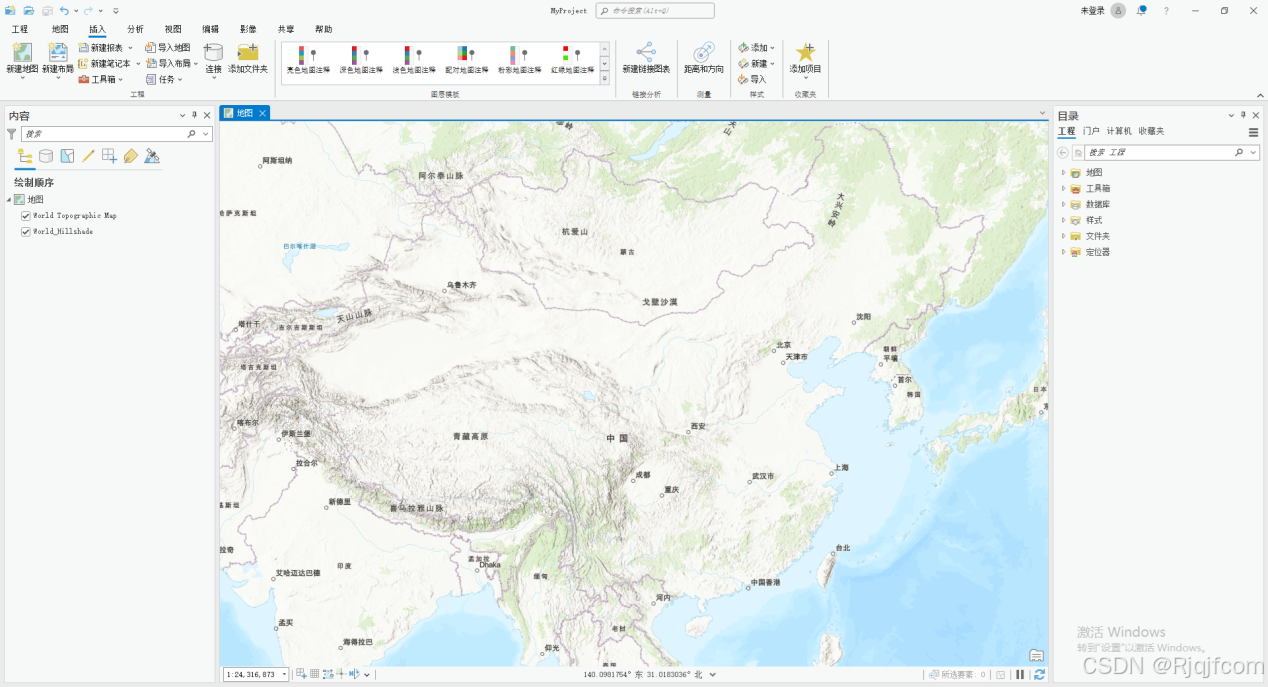Screen dimensions: 1268x687
Task: Switch Contents to List By Drawing Order
Action: point(26,156)
